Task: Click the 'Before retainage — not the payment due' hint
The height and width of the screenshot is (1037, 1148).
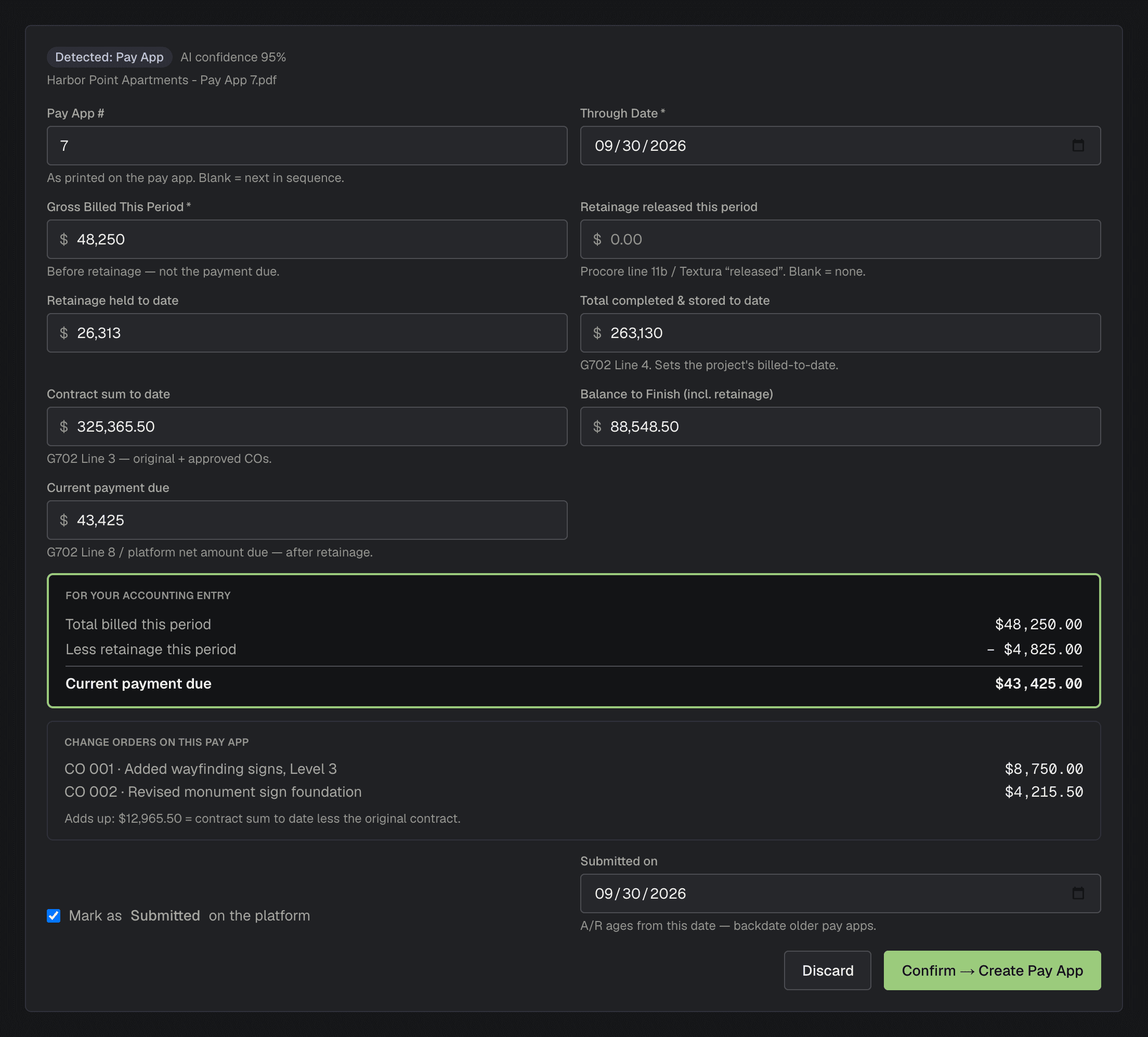Action: (163, 271)
